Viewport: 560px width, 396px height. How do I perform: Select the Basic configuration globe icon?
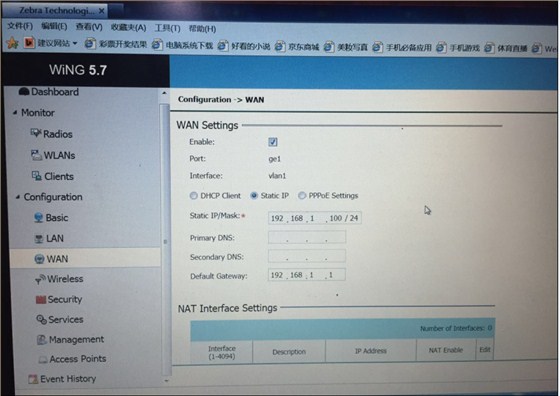39,217
